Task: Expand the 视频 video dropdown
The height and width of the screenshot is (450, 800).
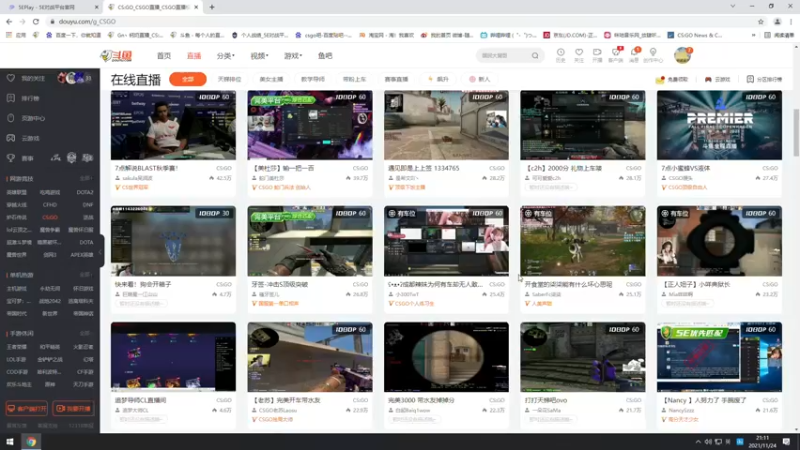Action: click(x=259, y=56)
